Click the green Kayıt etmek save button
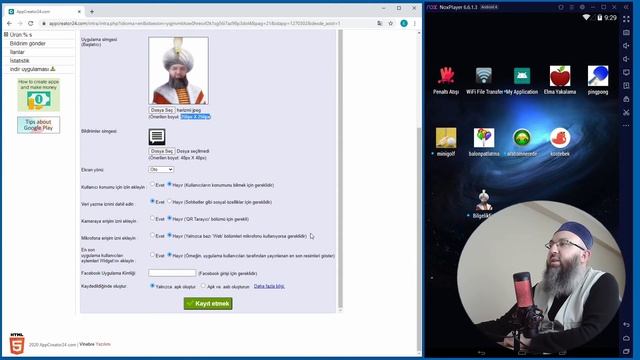 click(208, 304)
